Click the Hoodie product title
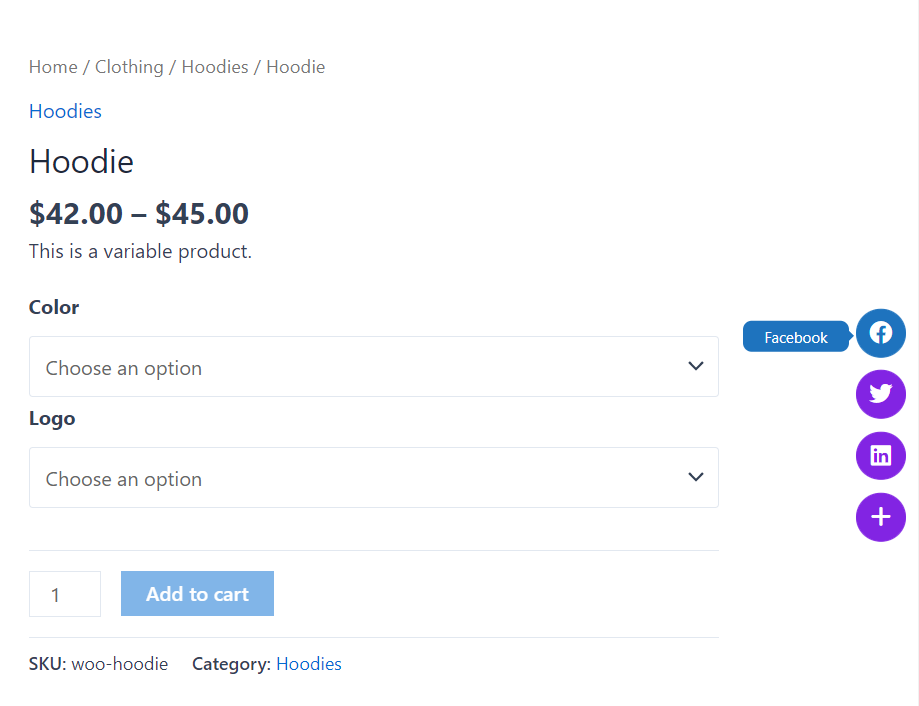Image resolution: width=919 pixels, height=706 pixels. 81,162
